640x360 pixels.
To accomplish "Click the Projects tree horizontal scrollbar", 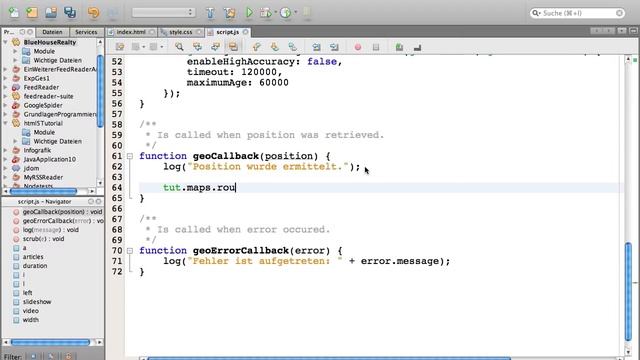I will pos(43,191).
